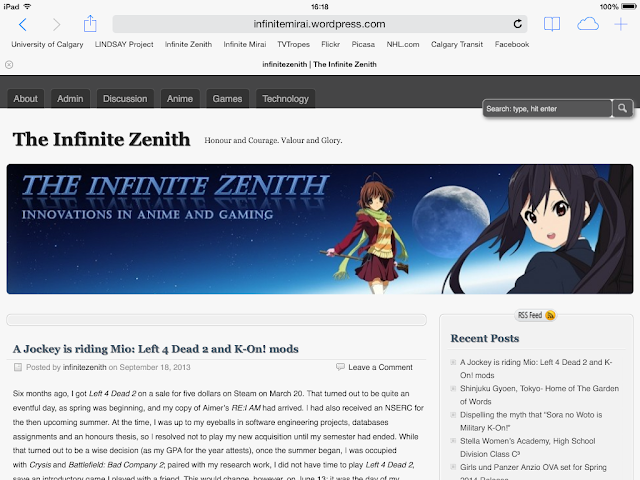Open recent post Shinjuku Gyoen, Tokyo
The height and width of the screenshot is (480, 640).
(539, 395)
